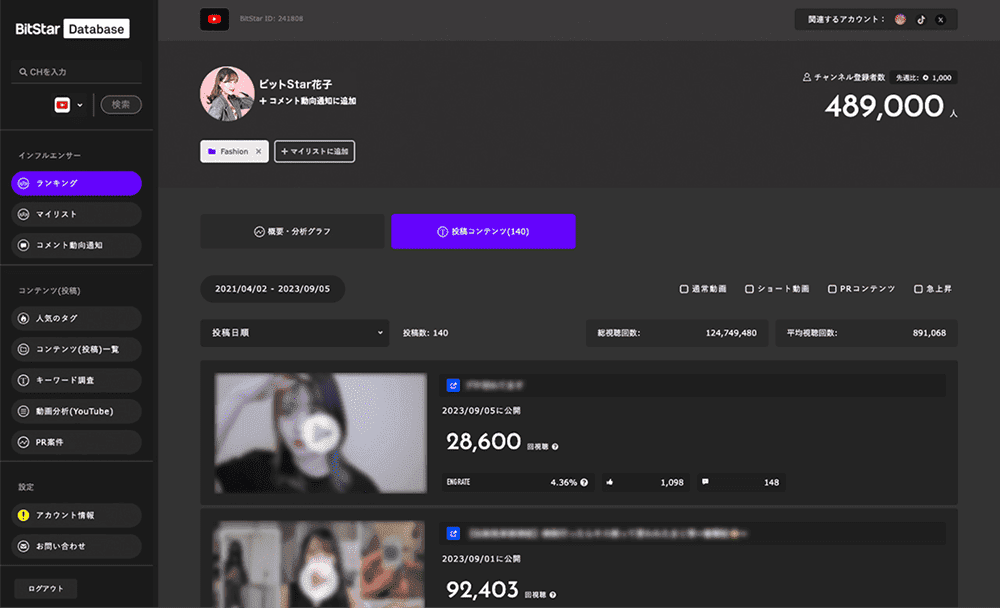The width and height of the screenshot is (1000, 608).
Task: Click the BitStar花子 profile avatar
Action: (x=227, y=93)
